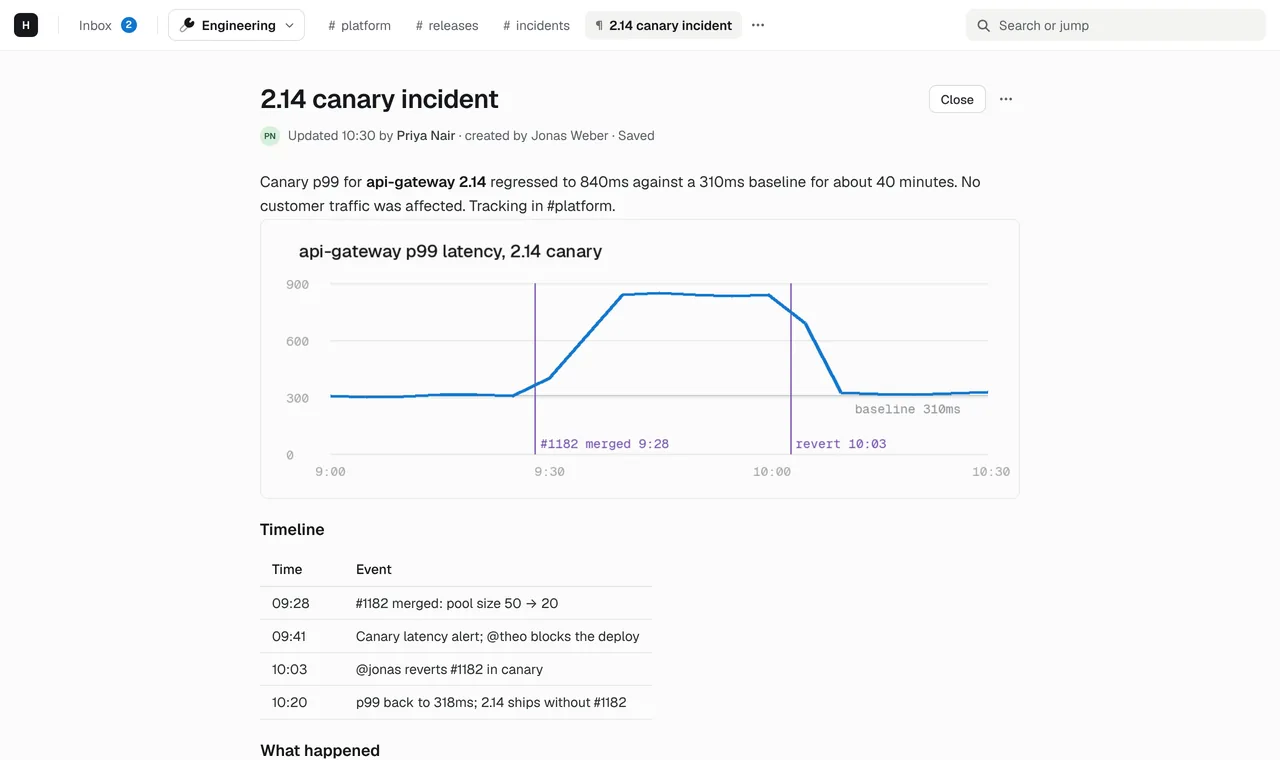
Task: Open document options ellipsis next to Close
Action: [x=1006, y=99]
